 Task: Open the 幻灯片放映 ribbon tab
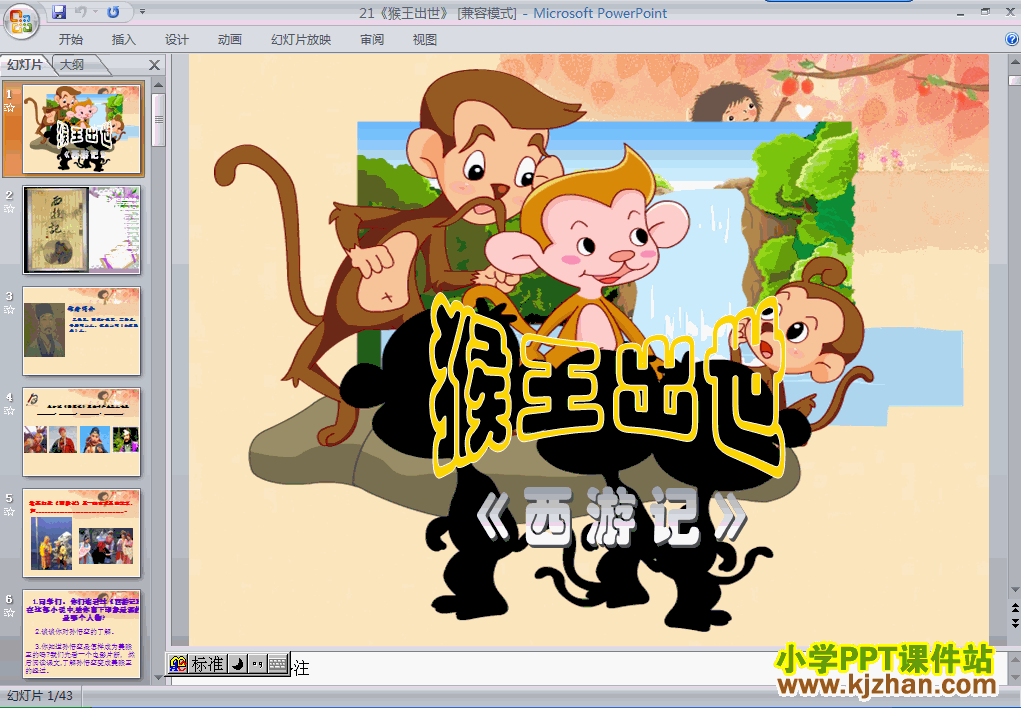point(301,40)
